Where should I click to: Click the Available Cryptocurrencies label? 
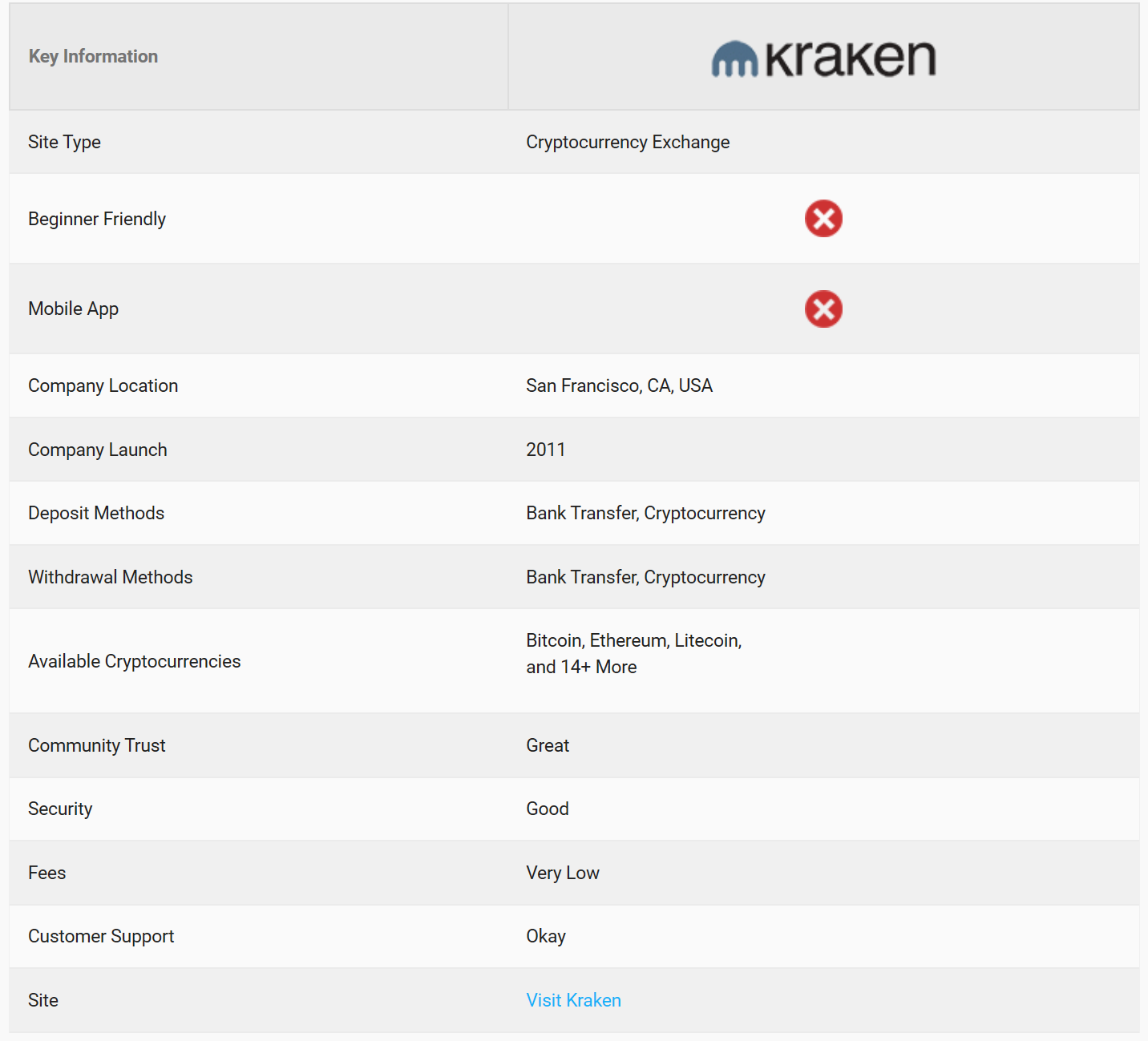click(135, 662)
